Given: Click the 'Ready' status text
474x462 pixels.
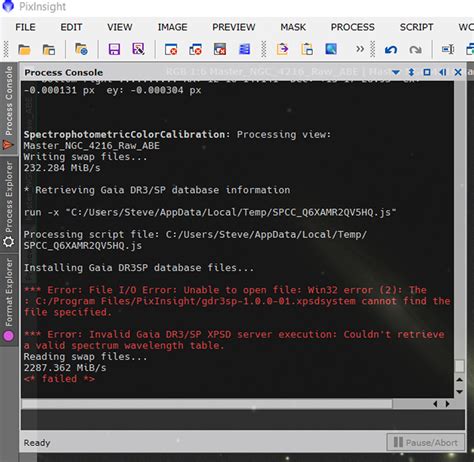Looking at the screenshot, I should pos(37,443).
